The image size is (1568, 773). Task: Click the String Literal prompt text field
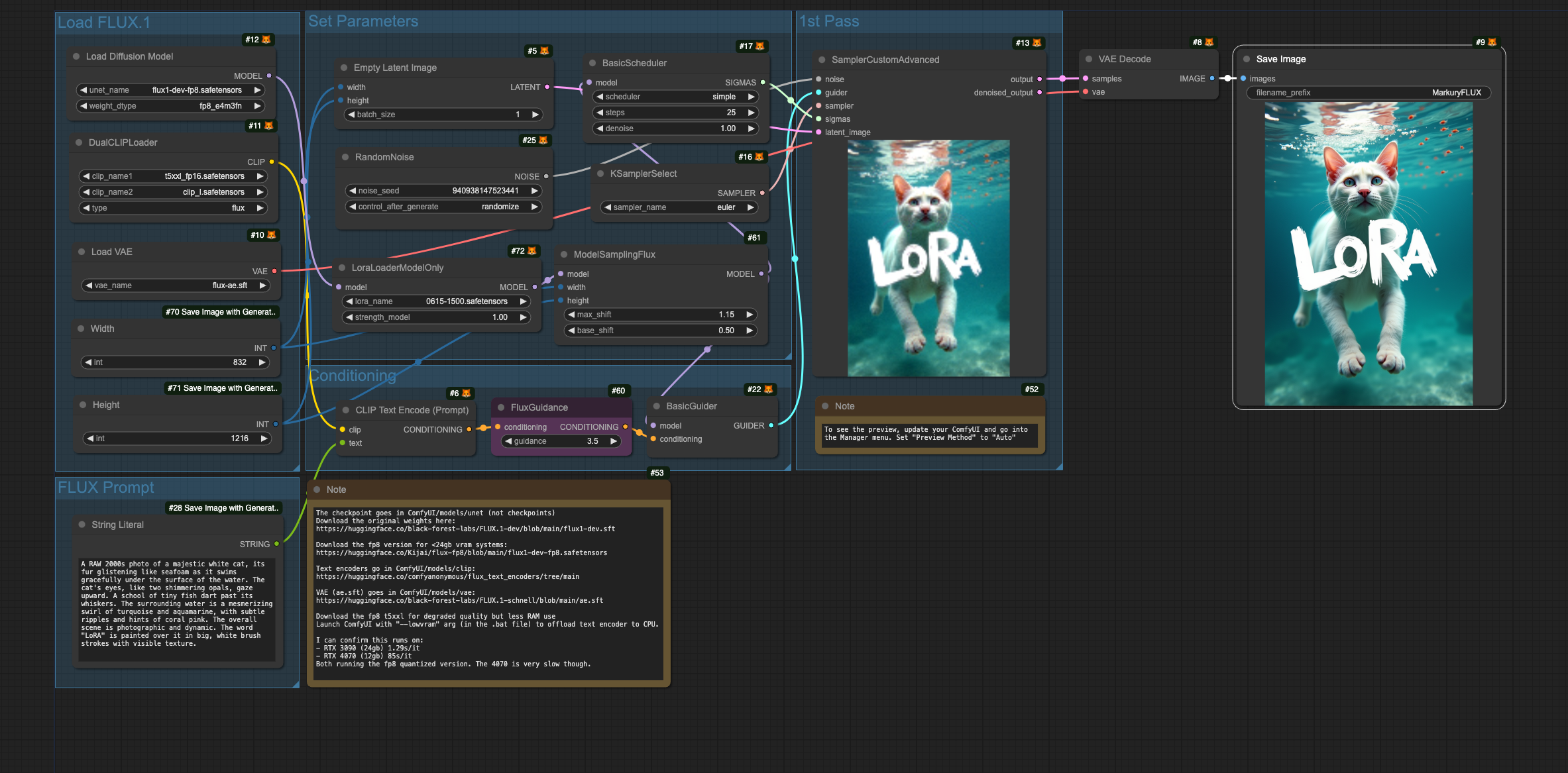pyautogui.click(x=176, y=606)
